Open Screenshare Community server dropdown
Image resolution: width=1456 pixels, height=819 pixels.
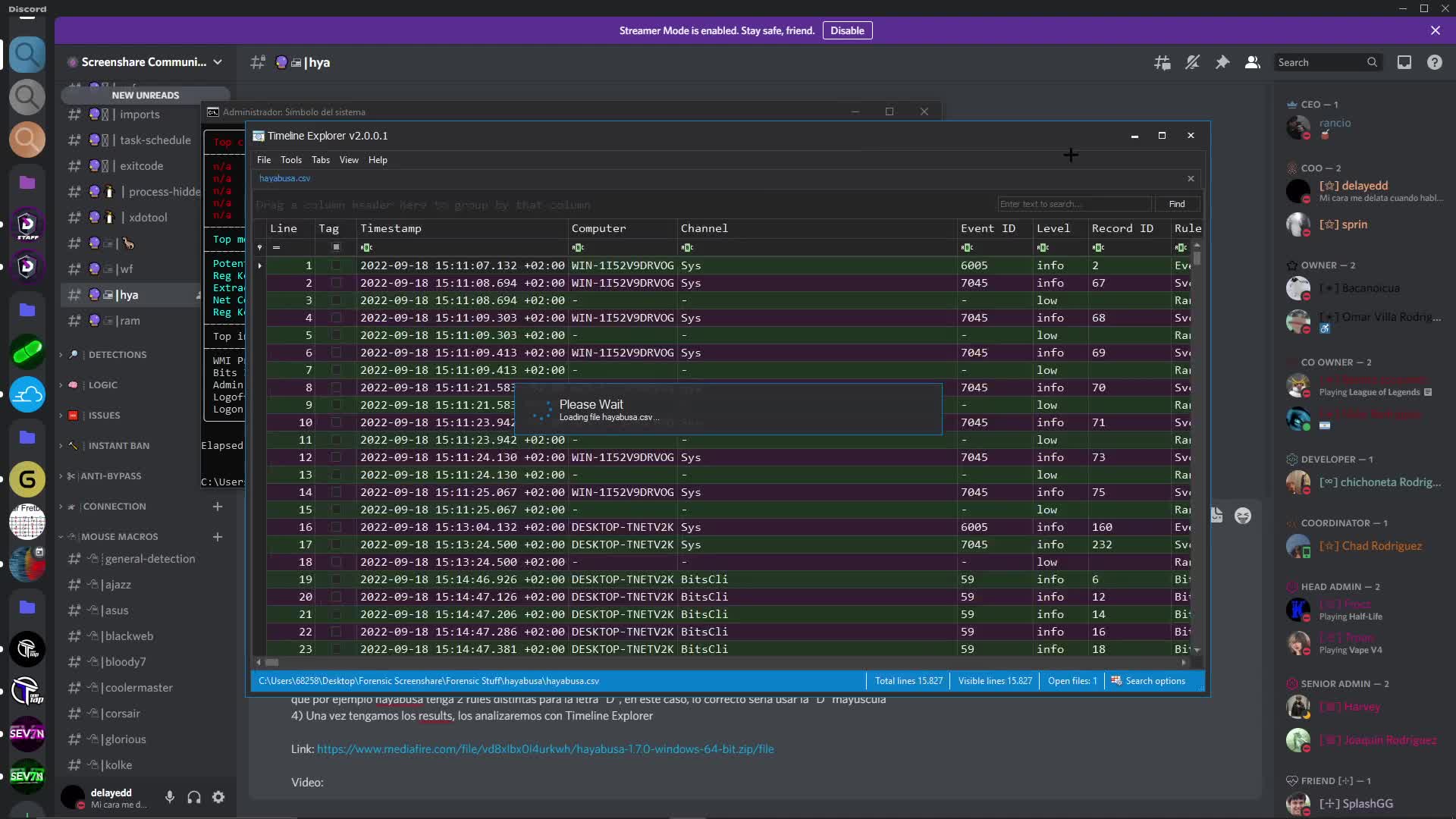[x=144, y=62]
